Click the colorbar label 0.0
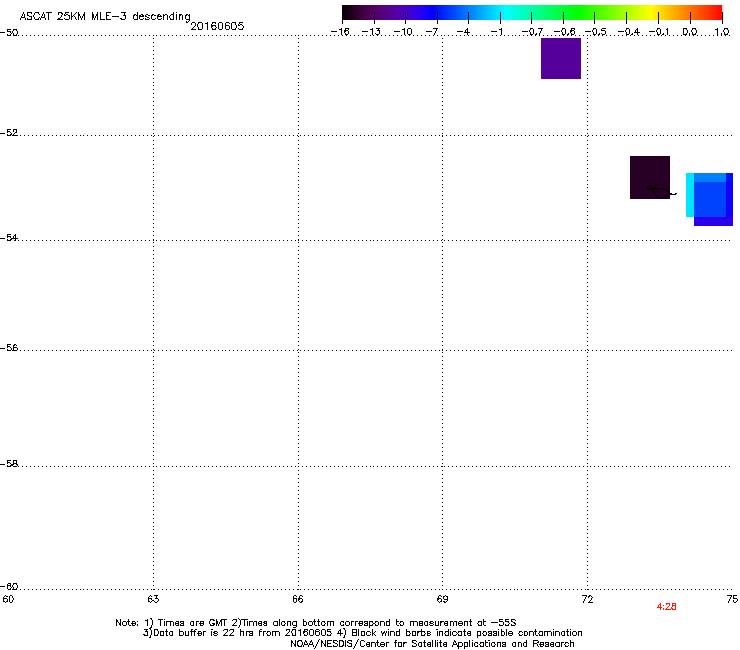This screenshot has width=740, height=650. (x=690, y=32)
